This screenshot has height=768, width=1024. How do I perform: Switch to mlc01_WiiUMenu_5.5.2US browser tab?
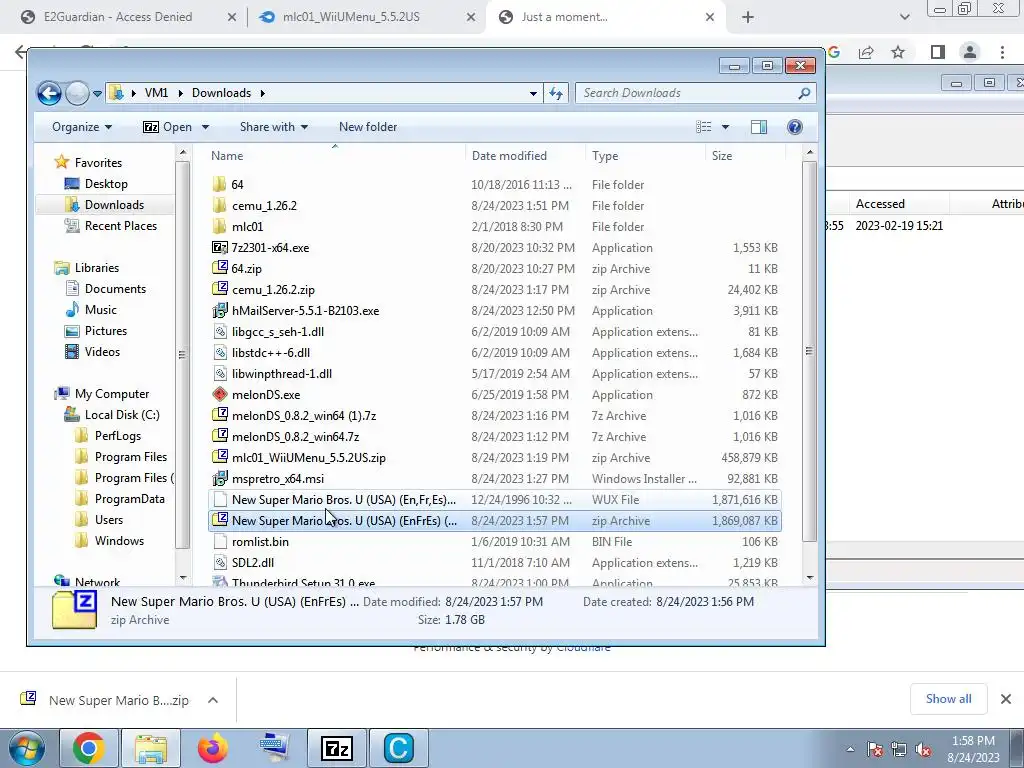(x=351, y=17)
